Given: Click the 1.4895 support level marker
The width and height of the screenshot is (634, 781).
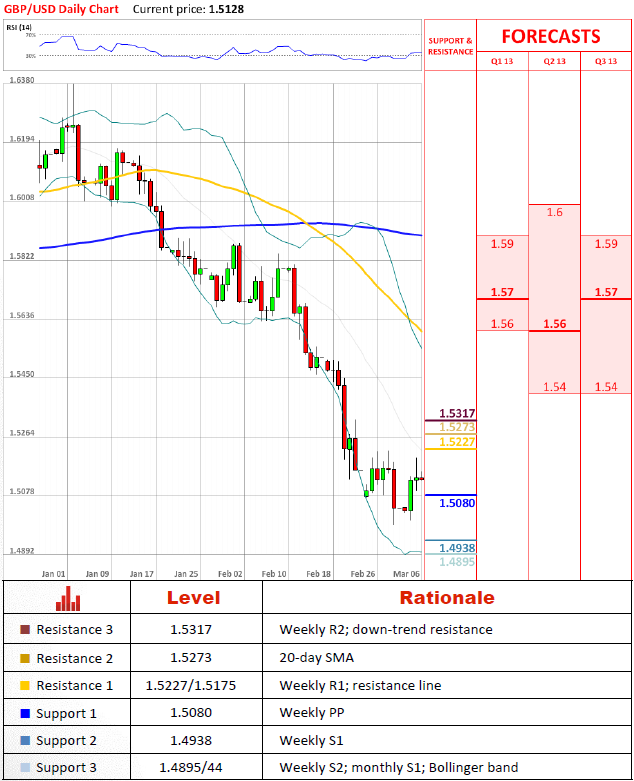Looking at the screenshot, I should point(457,562).
